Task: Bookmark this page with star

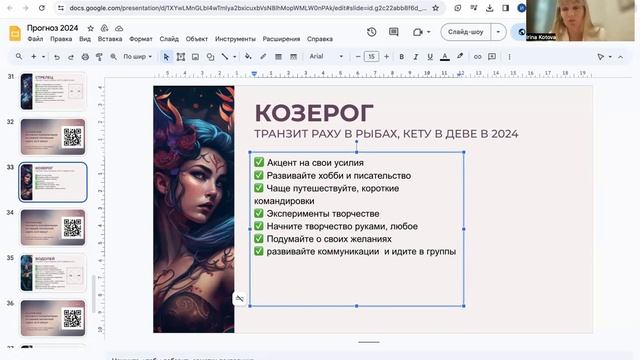Action: 436,8
